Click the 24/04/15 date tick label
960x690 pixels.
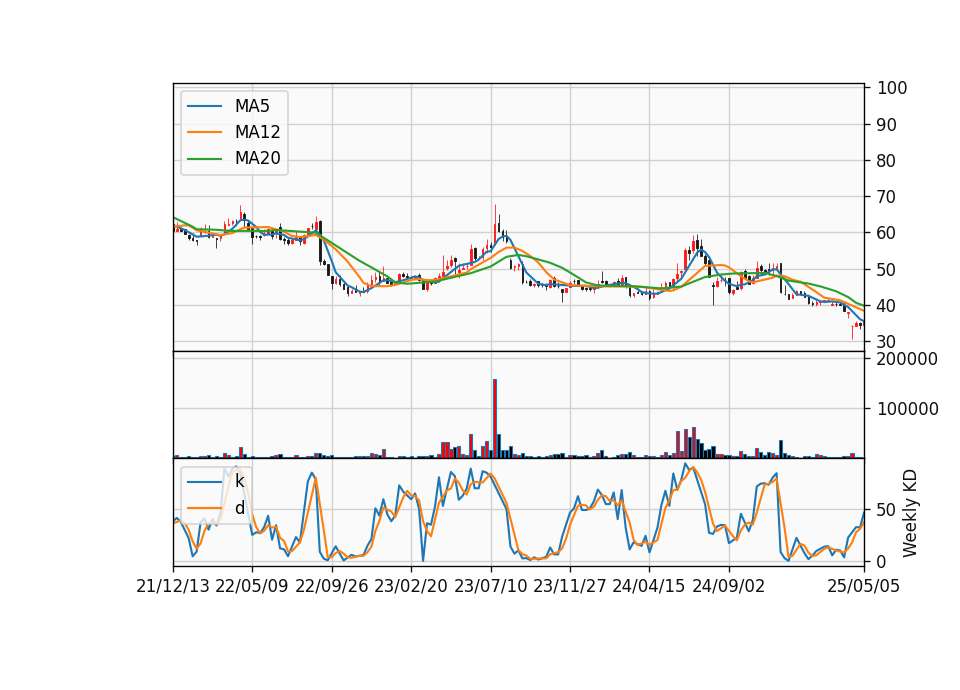648,587
